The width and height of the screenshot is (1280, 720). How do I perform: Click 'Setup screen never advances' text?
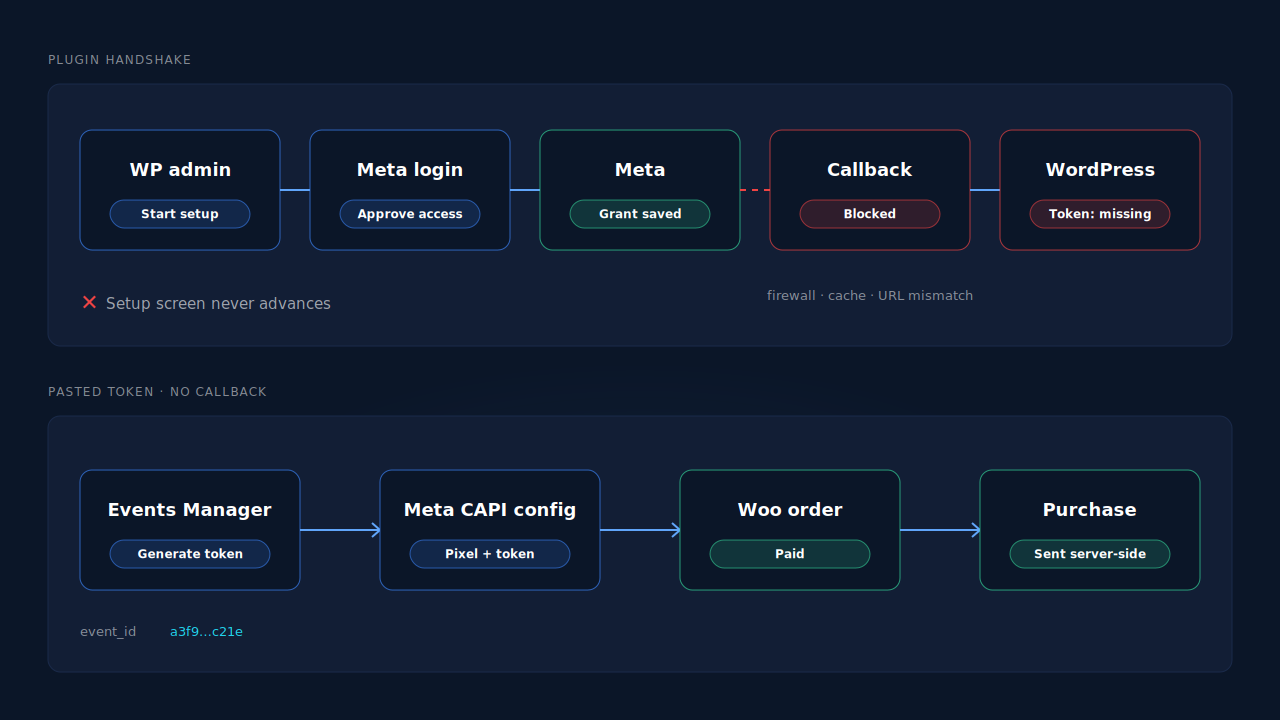(218, 303)
